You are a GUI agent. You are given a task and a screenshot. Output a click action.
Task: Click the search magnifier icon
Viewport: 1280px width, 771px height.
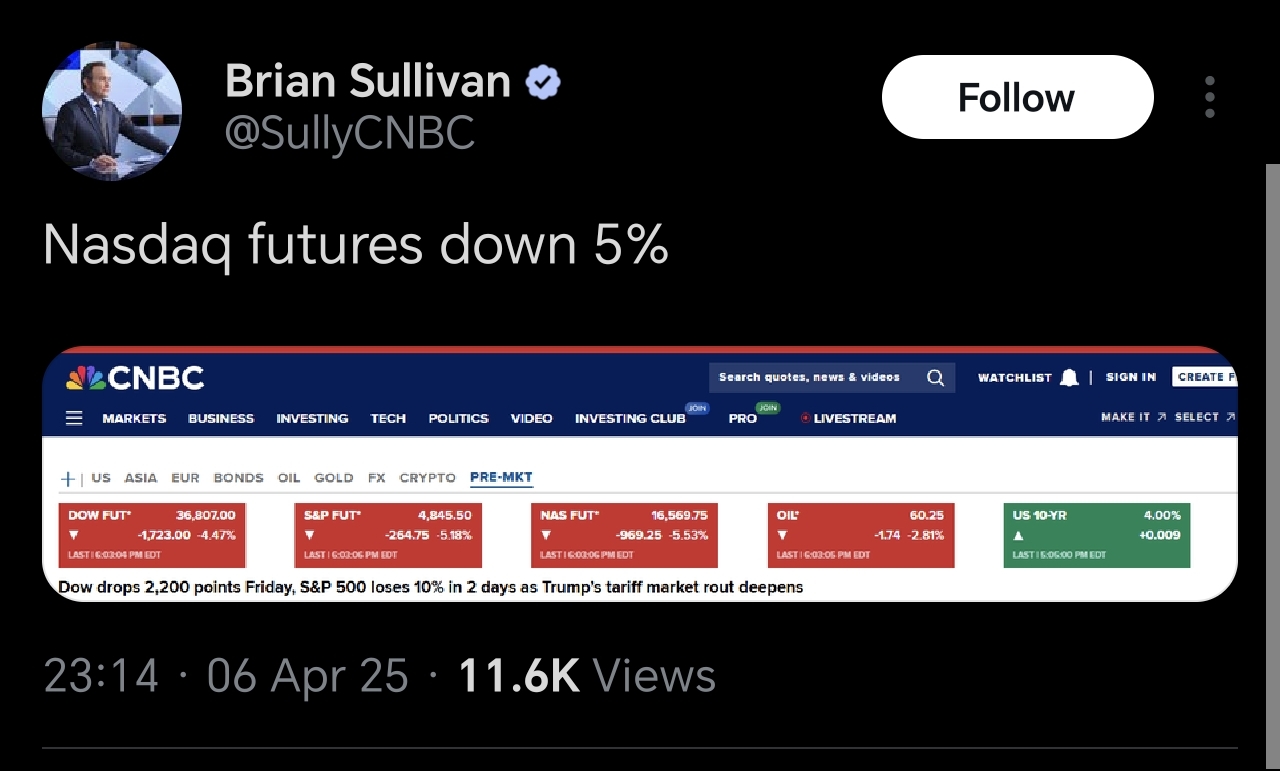pyautogui.click(x=935, y=377)
